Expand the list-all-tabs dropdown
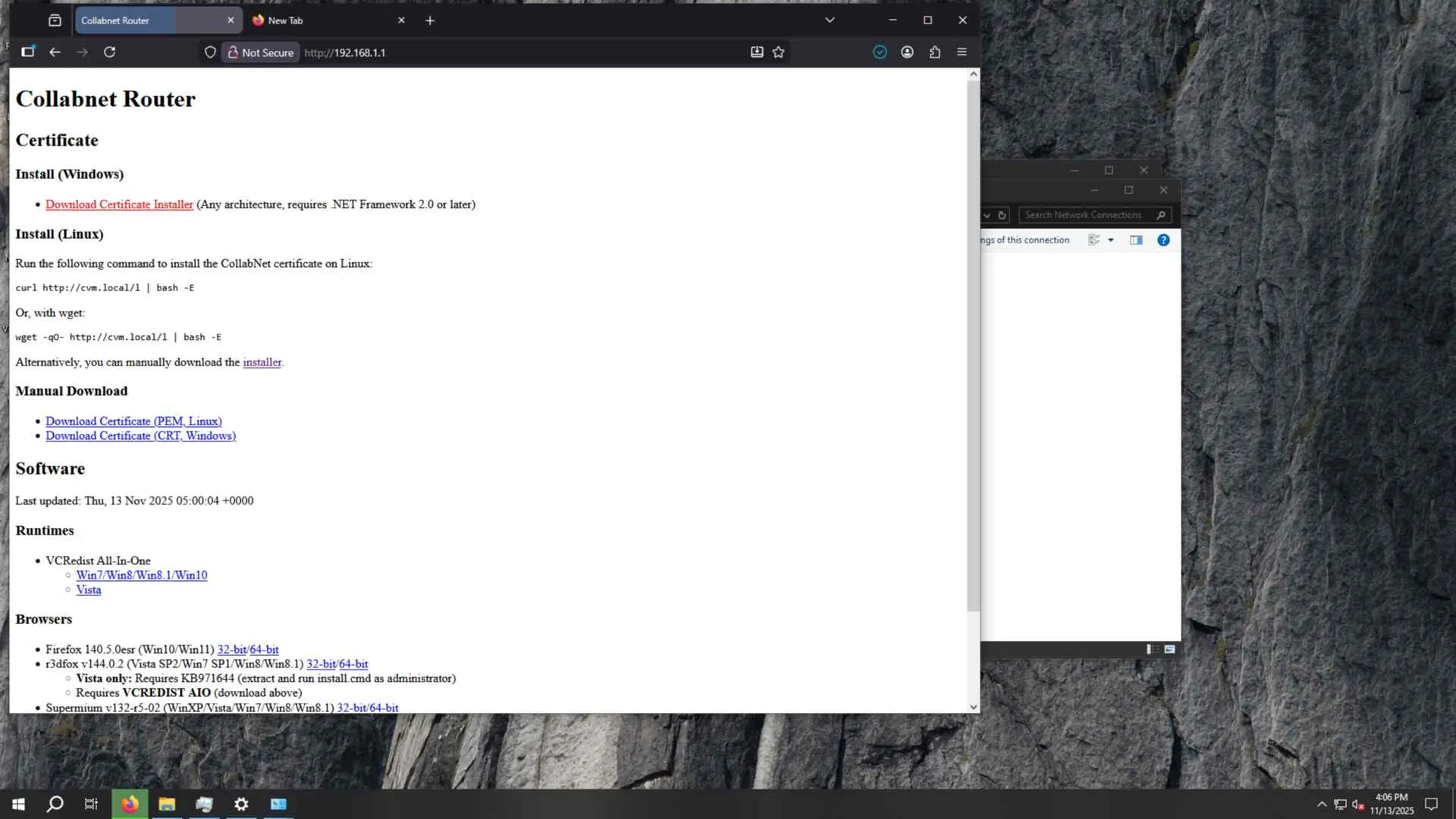1456x819 pixels. tap(830, 20)
